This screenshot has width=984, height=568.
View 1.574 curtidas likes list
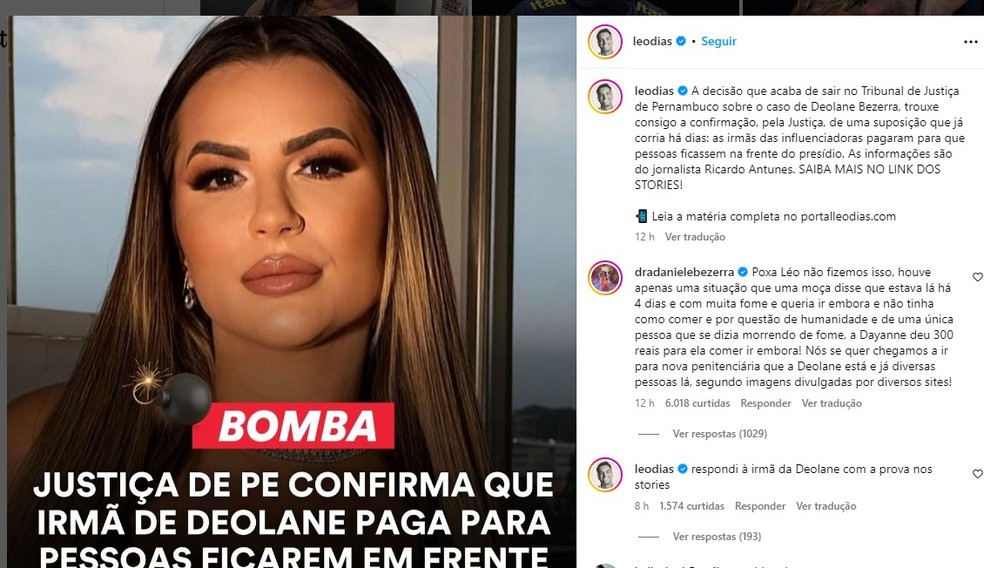pyautogui.click(x=692, y=506)
